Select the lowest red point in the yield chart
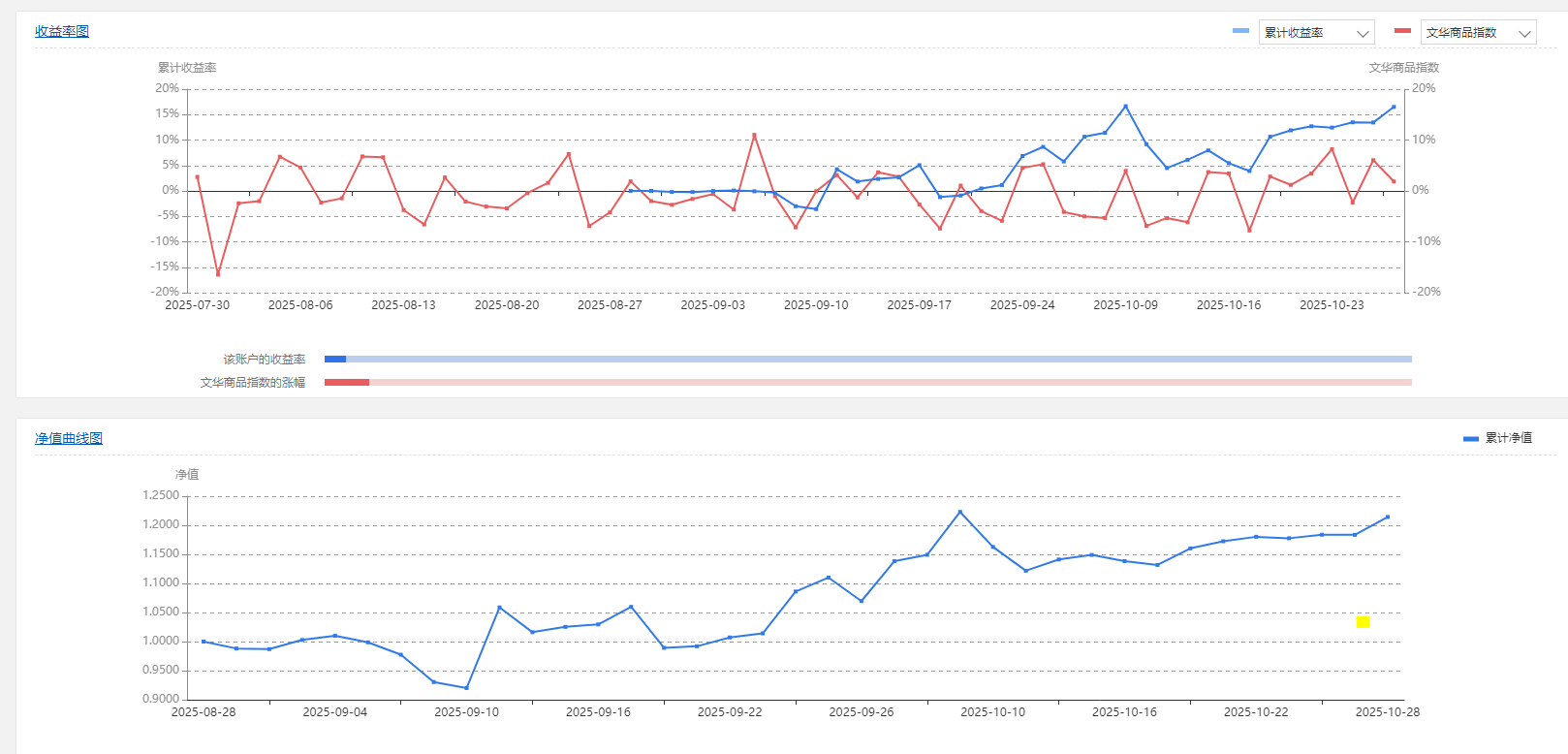The height and width of the screenshot is (754, 1568). coord(218,274)
